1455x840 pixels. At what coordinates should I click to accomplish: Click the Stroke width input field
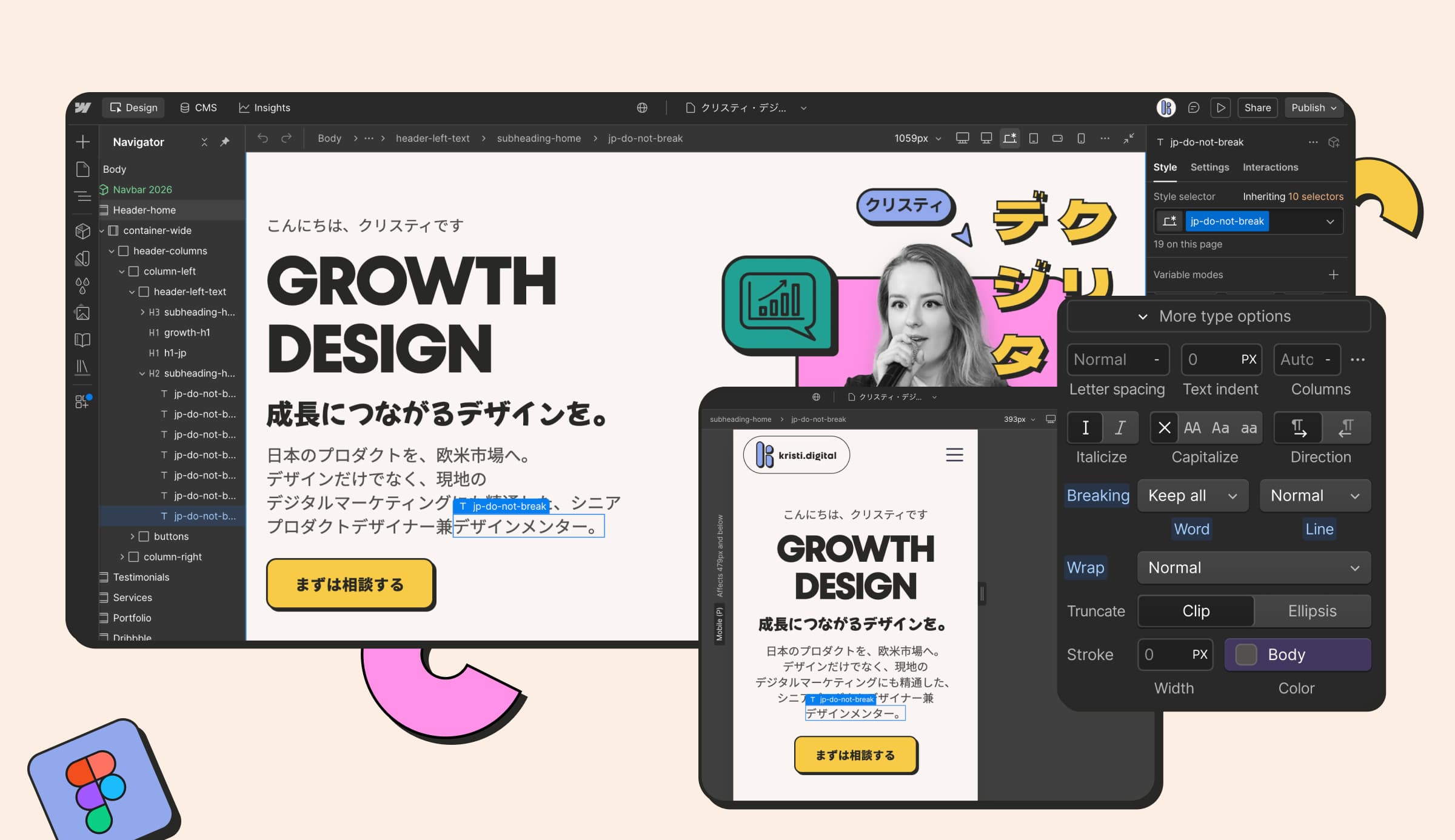(x=1175, y=655)
